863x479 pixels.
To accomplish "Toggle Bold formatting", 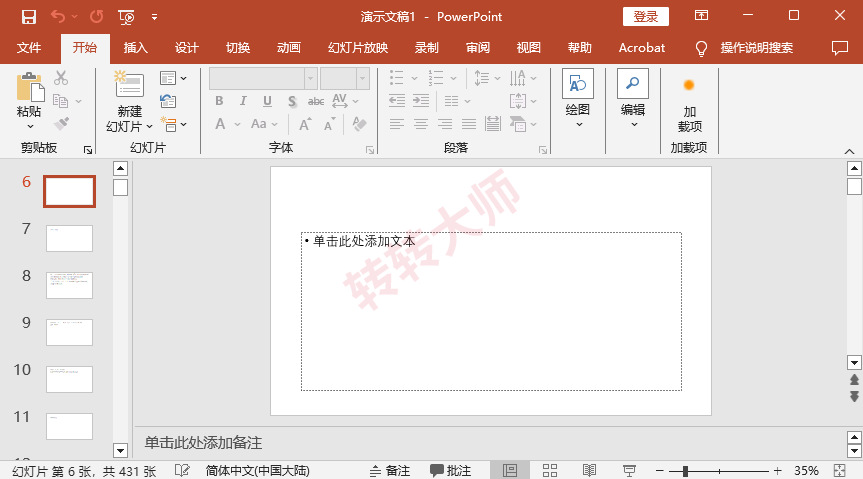I will (219, 101).
